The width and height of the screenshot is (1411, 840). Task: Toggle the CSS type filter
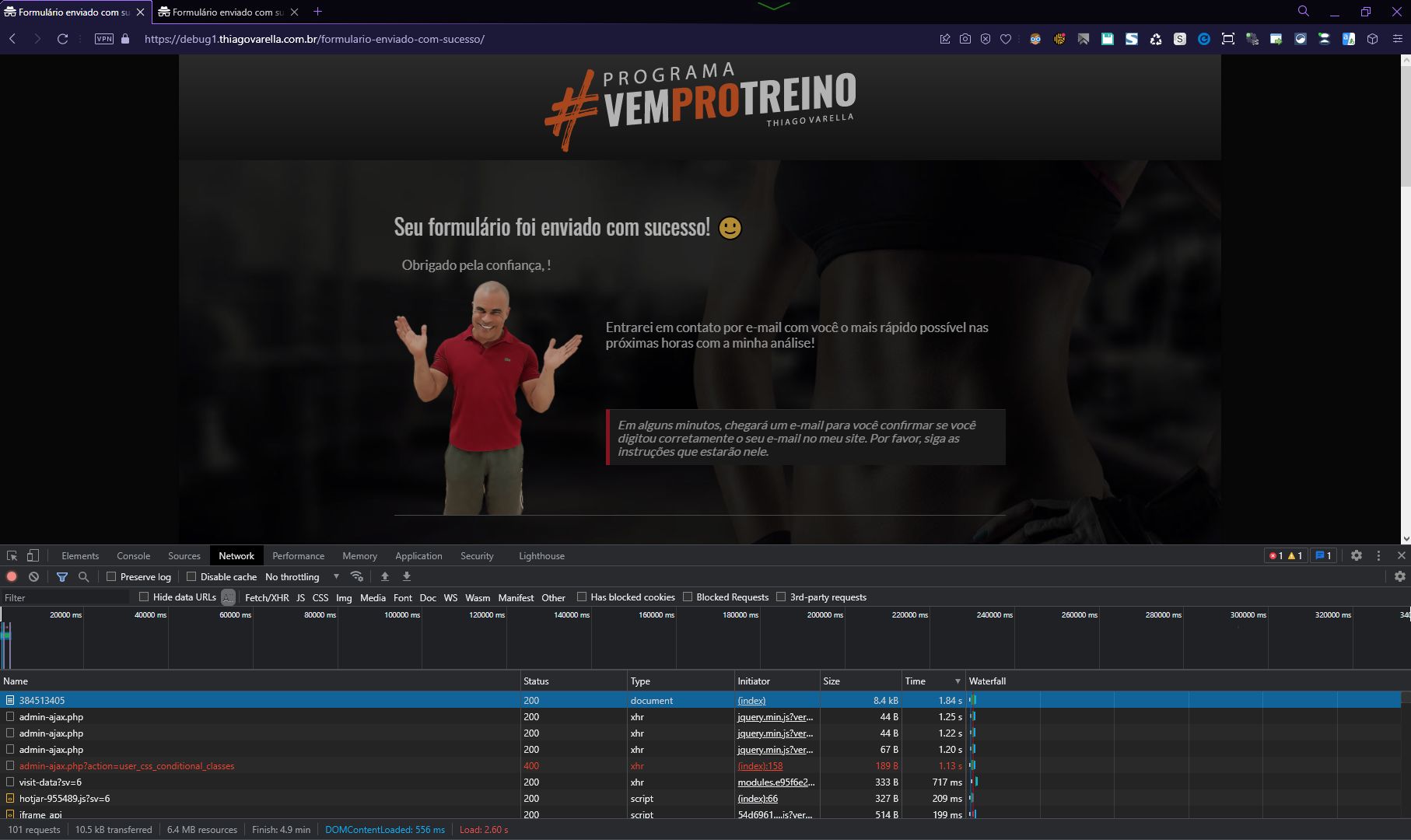click(x=320, y=597)
